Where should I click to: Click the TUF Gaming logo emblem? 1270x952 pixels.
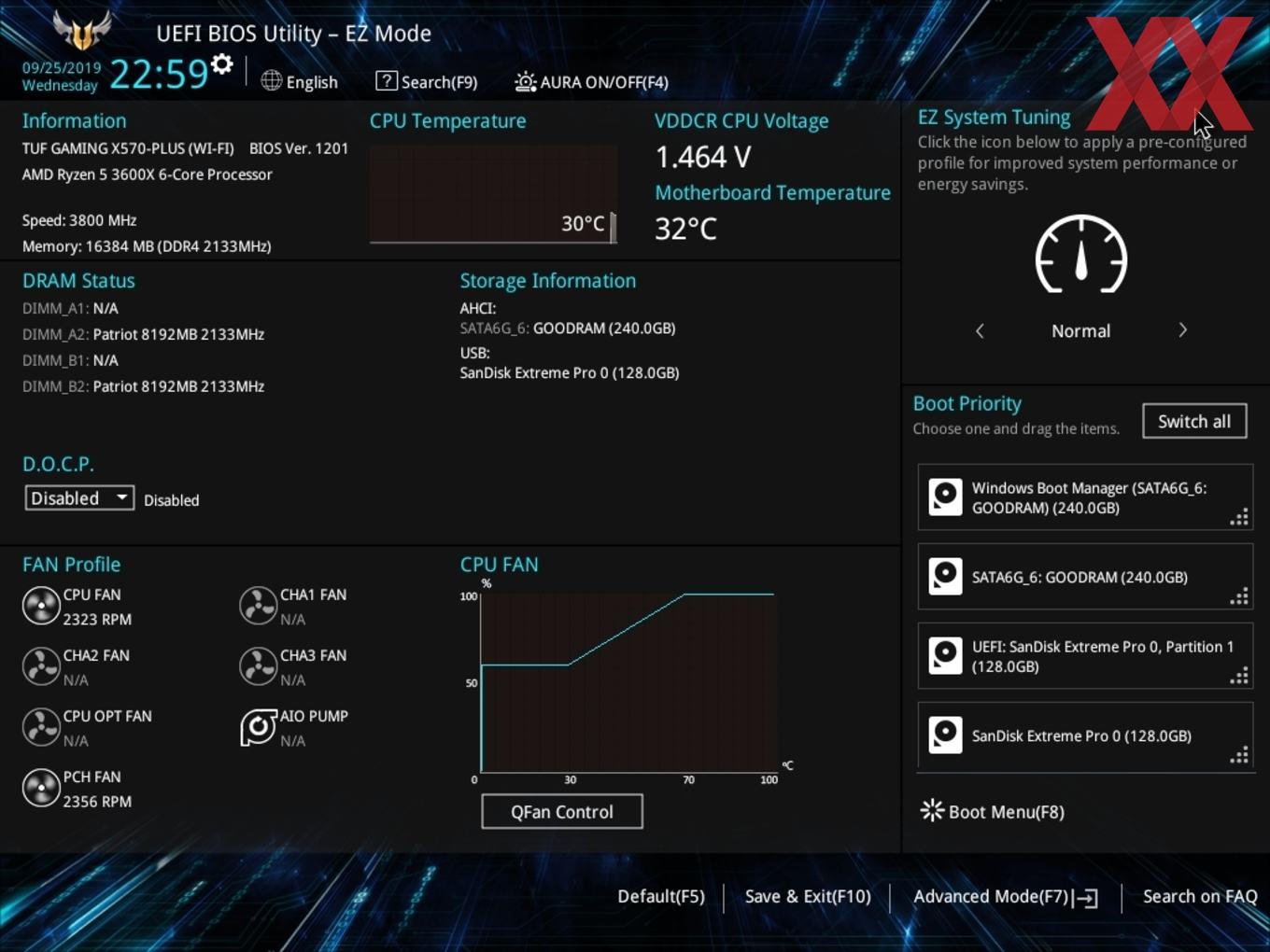pyautogui.click(x=82, y=31)
